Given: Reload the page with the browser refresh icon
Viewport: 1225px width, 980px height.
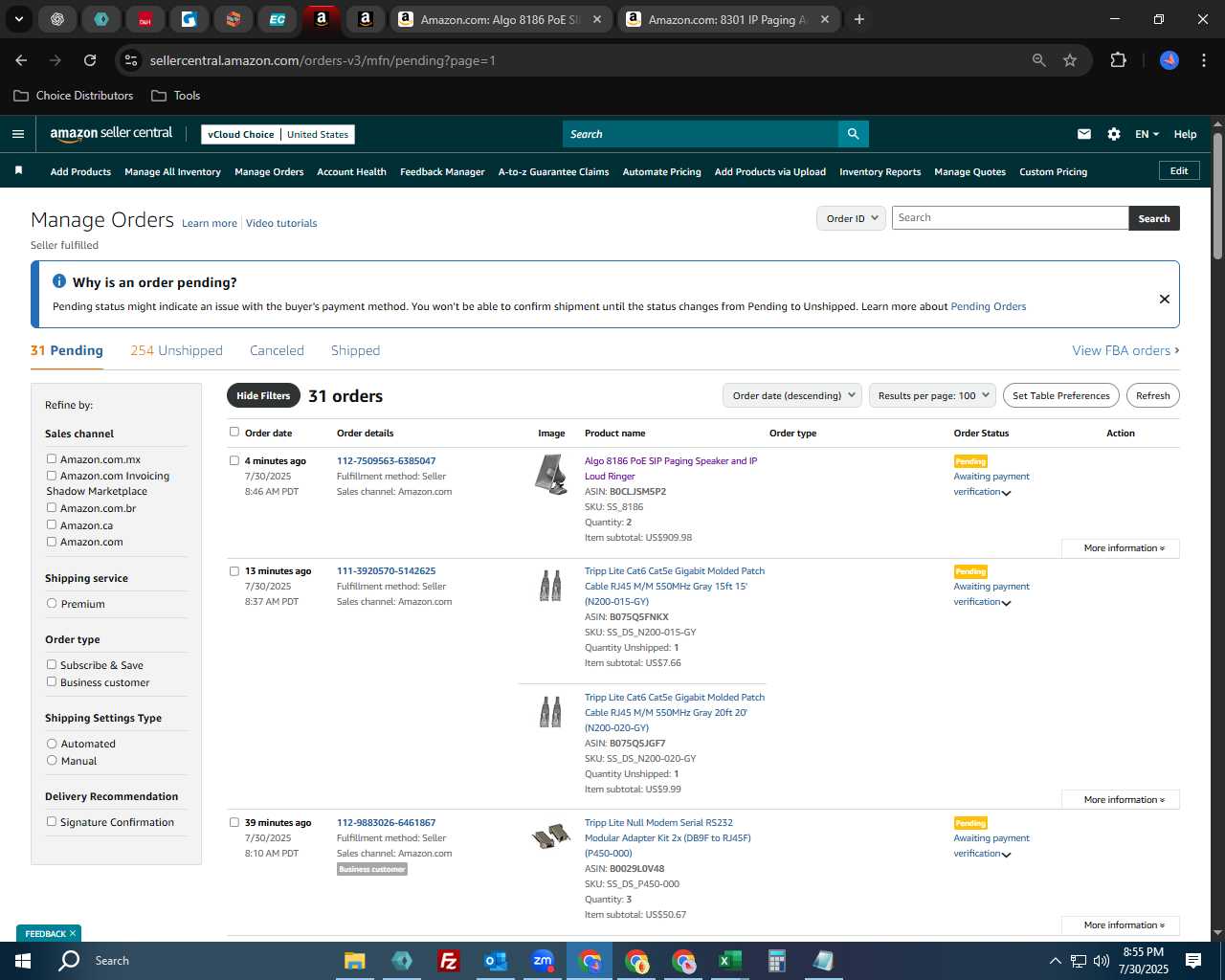Looking at the screenshot, I should click(x=90, y=60).
